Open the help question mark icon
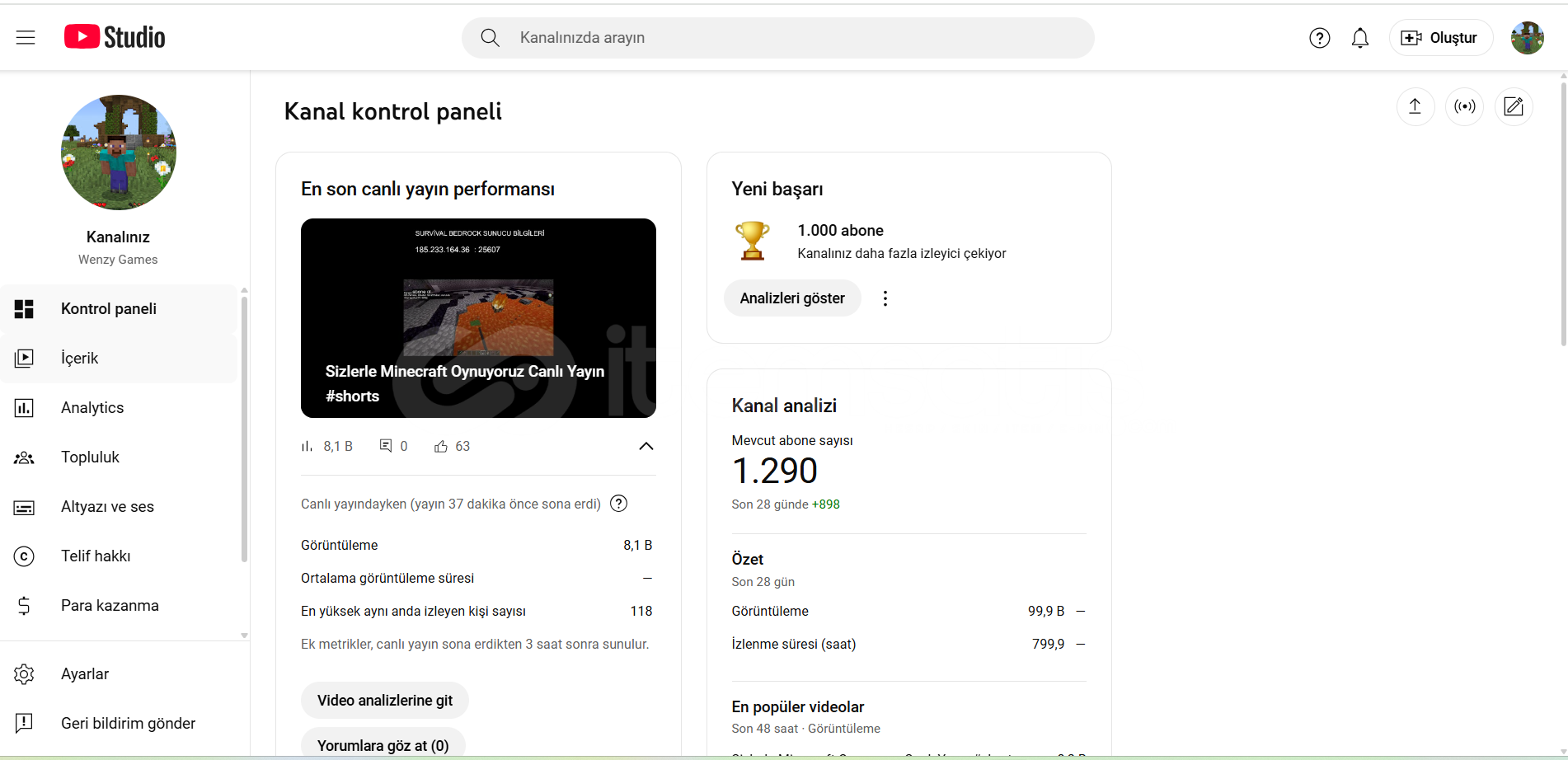Image resolution: width=1568 pixels, height=760 pixels. pyautogui.click(x=1319, y=38)
